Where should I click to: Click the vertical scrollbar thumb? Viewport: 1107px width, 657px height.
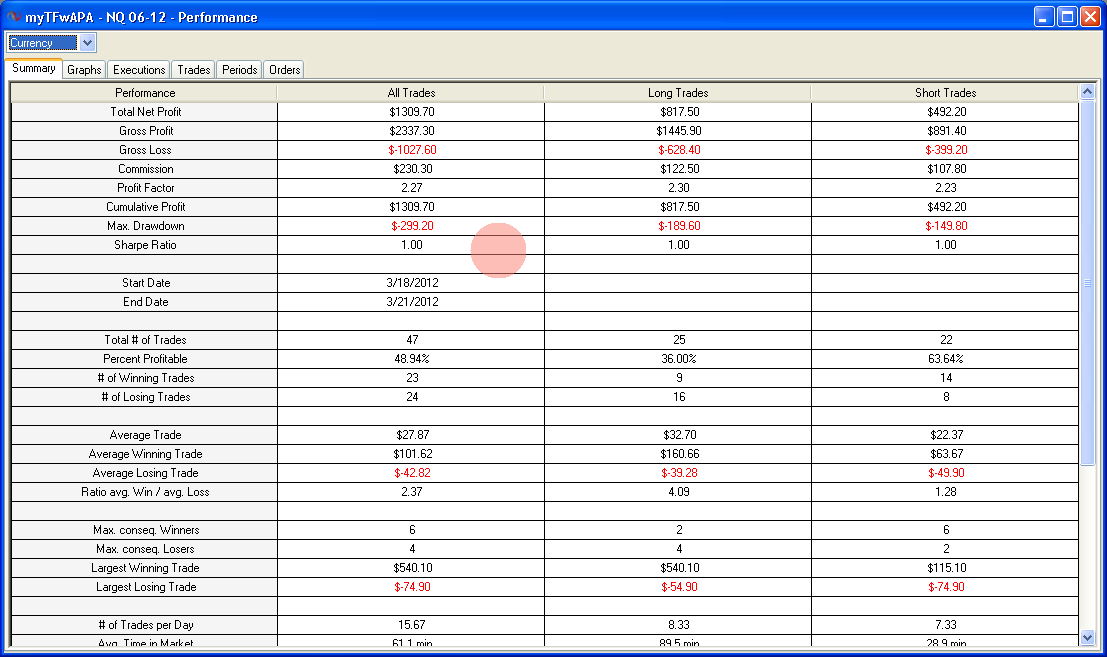pos(1087,282)
